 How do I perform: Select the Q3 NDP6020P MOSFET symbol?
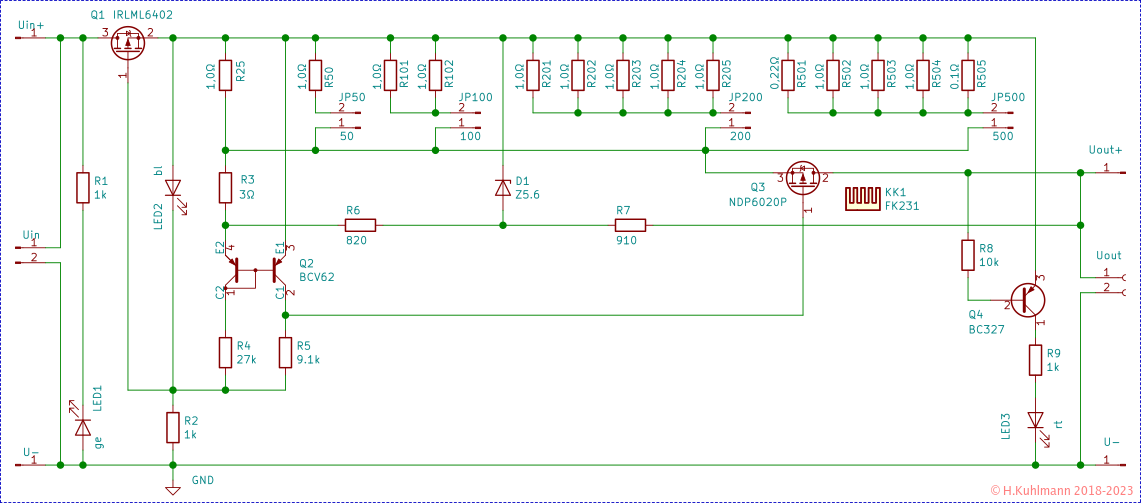point(803,177)
